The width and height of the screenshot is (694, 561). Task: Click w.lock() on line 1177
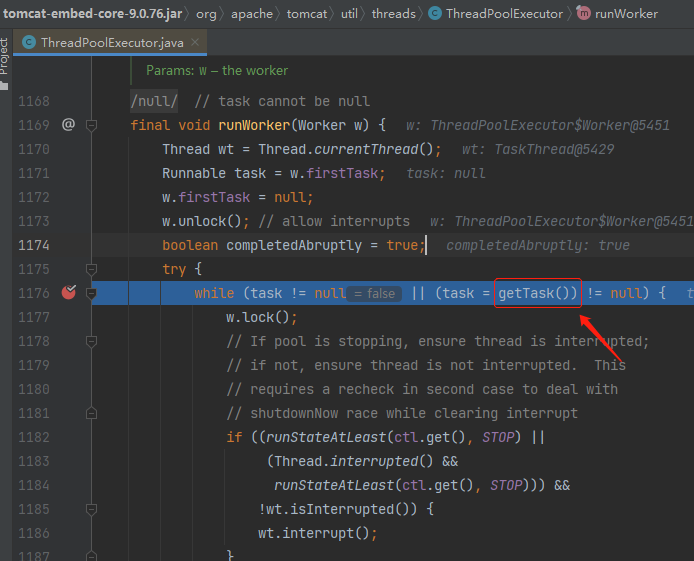(257, 317)
